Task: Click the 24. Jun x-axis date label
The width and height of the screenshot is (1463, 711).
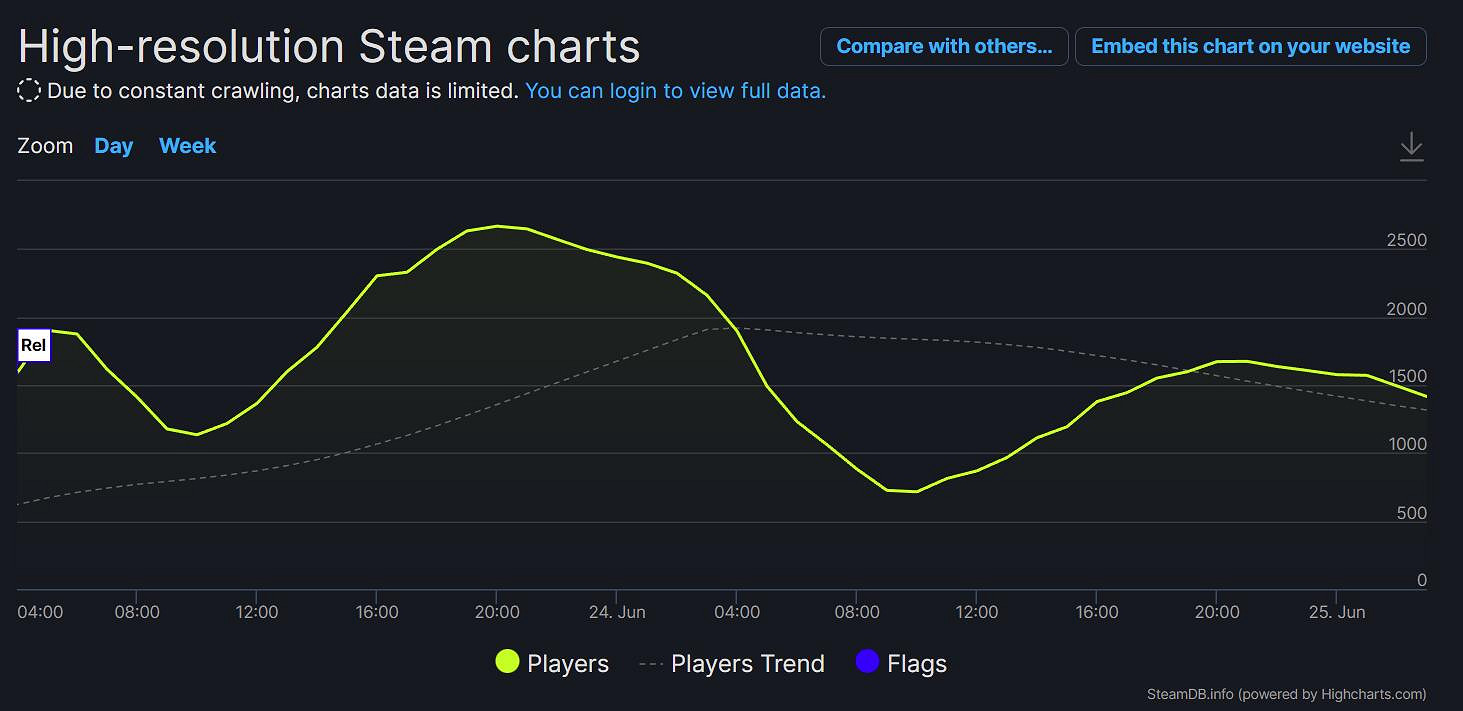Action: 617,612
